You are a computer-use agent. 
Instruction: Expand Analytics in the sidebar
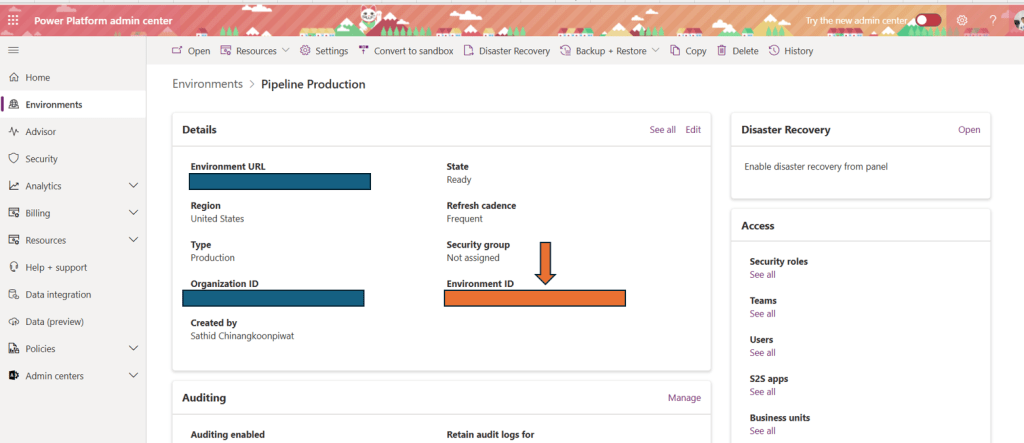tap(133, 186)
